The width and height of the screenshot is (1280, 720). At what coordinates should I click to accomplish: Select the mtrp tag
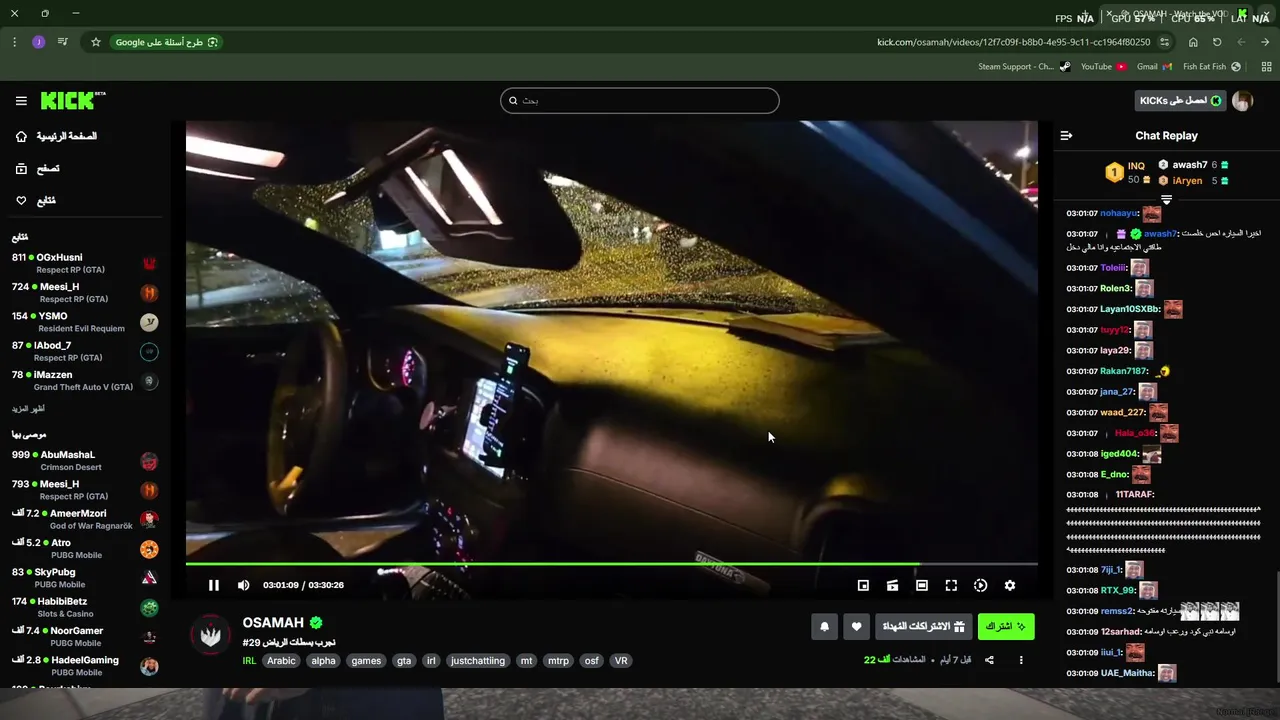[558, 661]
